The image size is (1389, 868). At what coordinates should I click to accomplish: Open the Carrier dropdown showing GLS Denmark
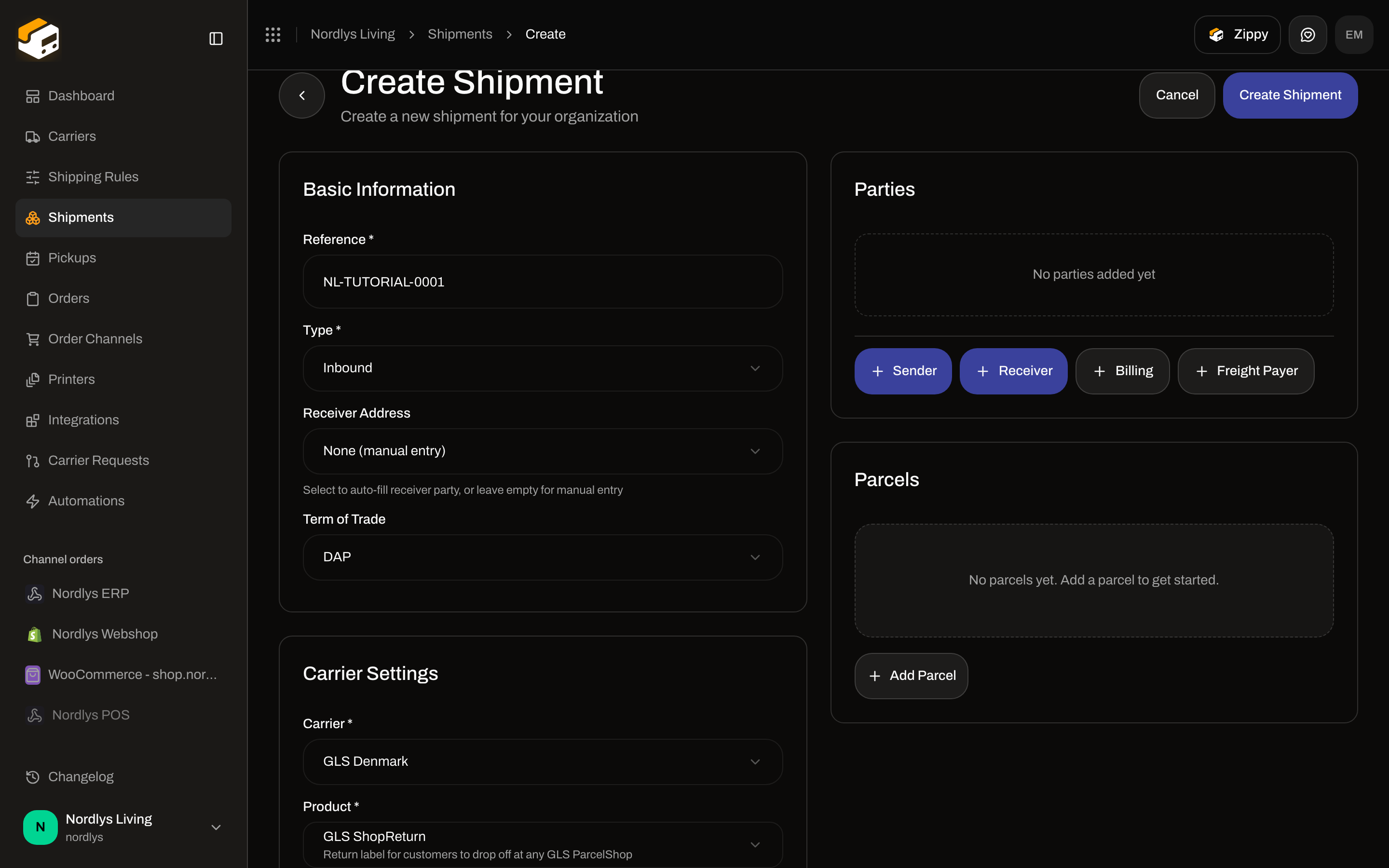pos(543,761)
